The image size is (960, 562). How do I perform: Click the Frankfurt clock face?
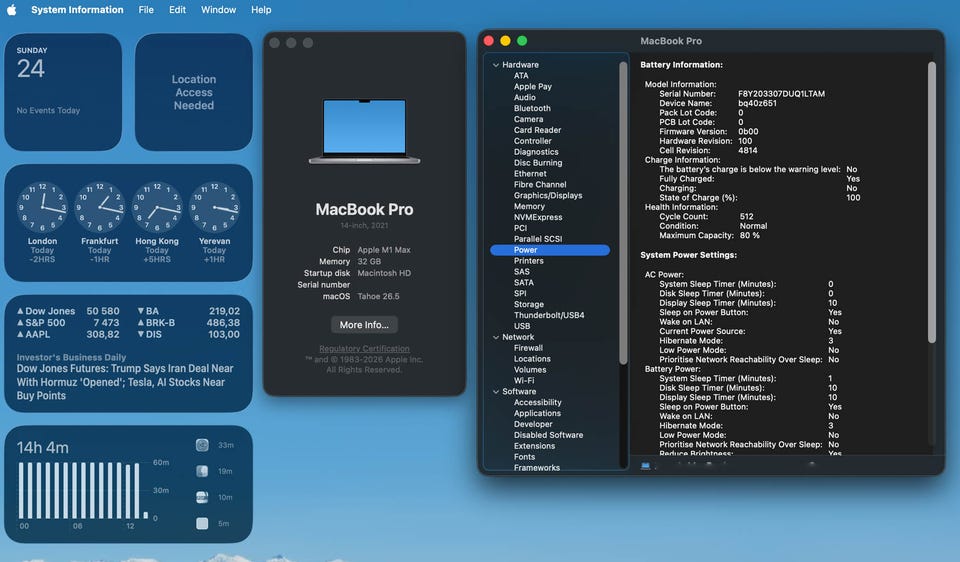coord(100,208)
